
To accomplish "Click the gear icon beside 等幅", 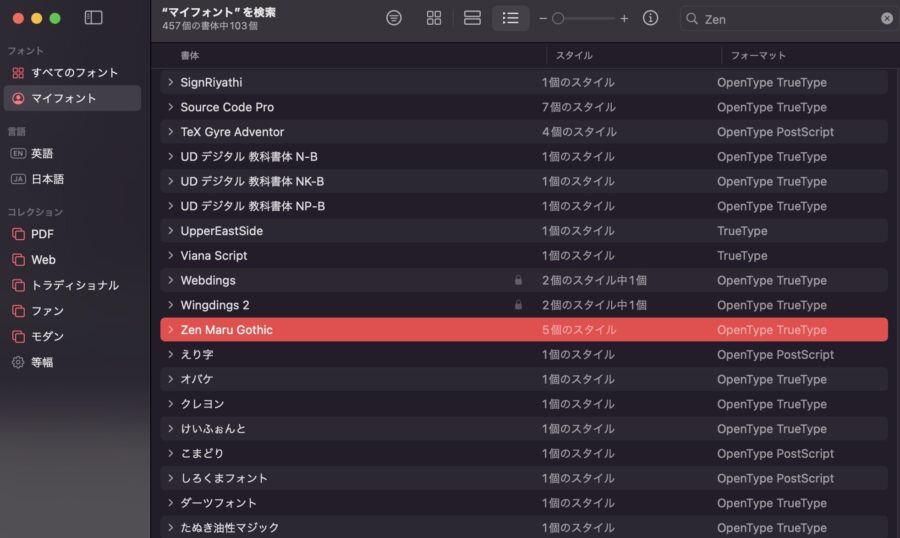I will (x=18, y=362).
